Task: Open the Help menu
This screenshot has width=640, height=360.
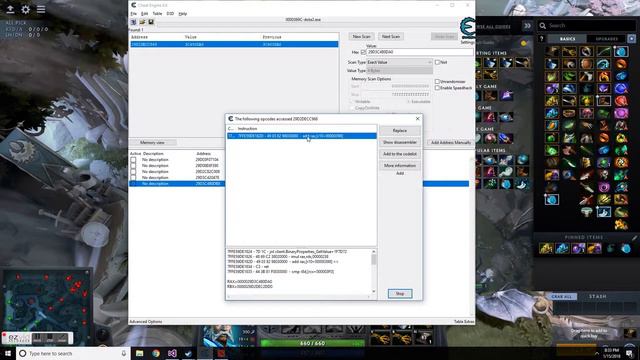Action: coord(182,14)
